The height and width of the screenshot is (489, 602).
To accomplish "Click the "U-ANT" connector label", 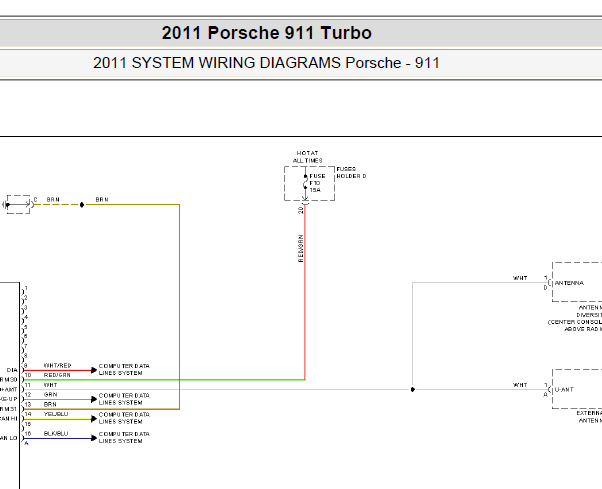I will (564, 390).
